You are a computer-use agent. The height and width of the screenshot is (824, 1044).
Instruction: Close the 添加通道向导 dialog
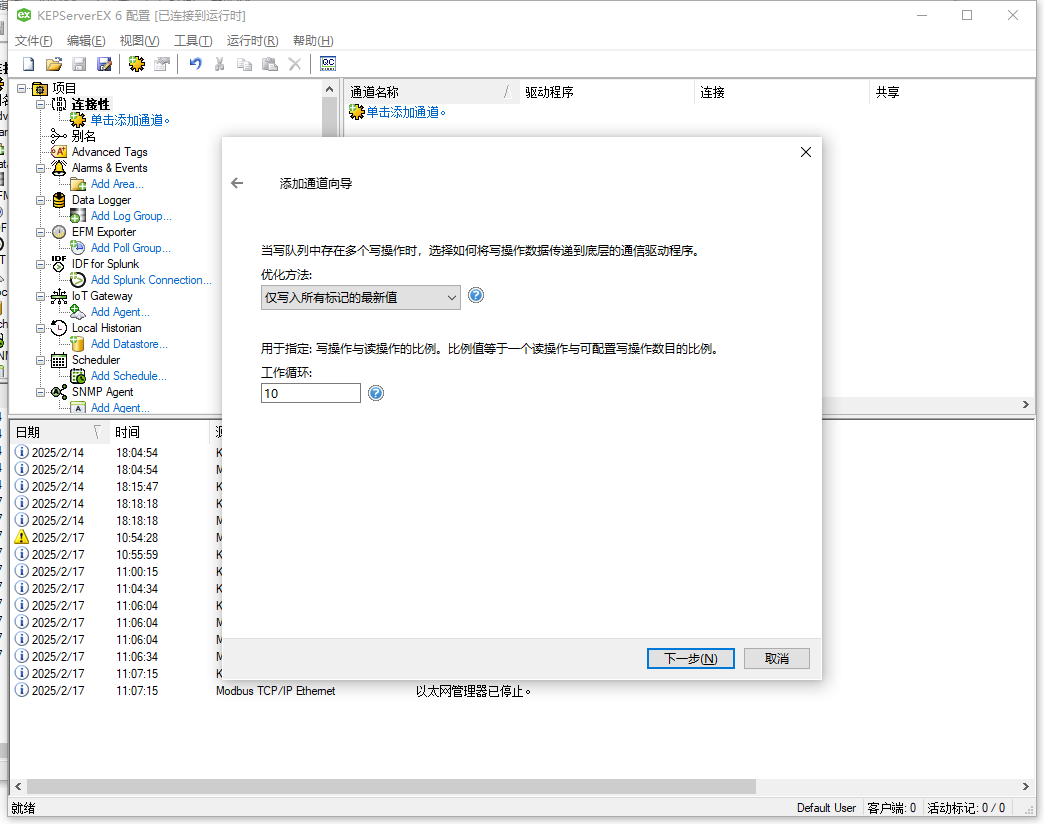pos(806,152)
